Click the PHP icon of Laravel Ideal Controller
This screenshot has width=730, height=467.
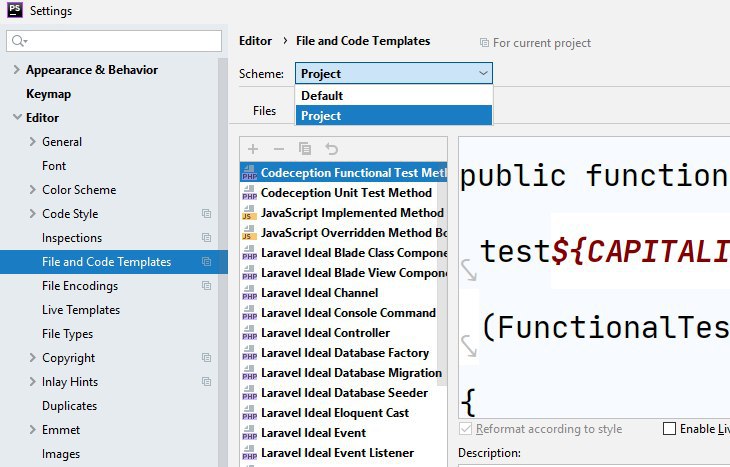(250, 333)
